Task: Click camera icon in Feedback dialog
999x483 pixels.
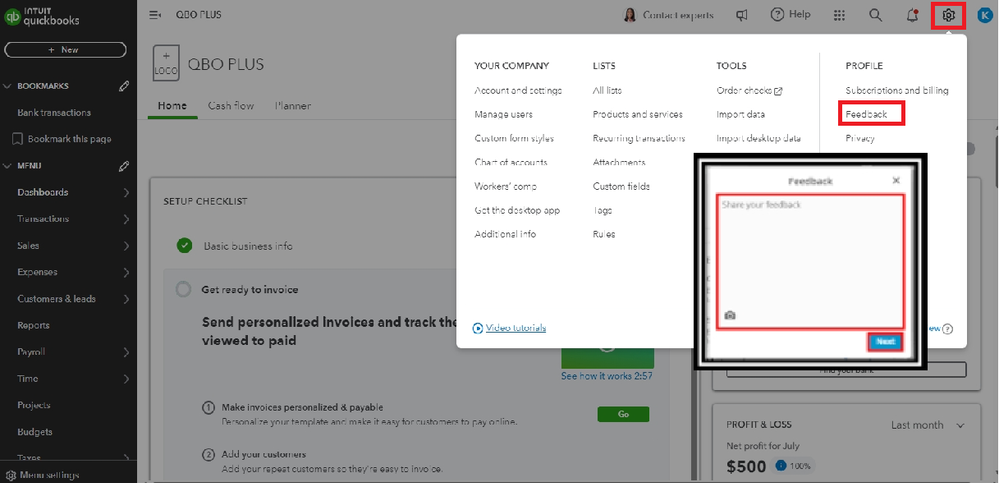Action: coord(730,315)
